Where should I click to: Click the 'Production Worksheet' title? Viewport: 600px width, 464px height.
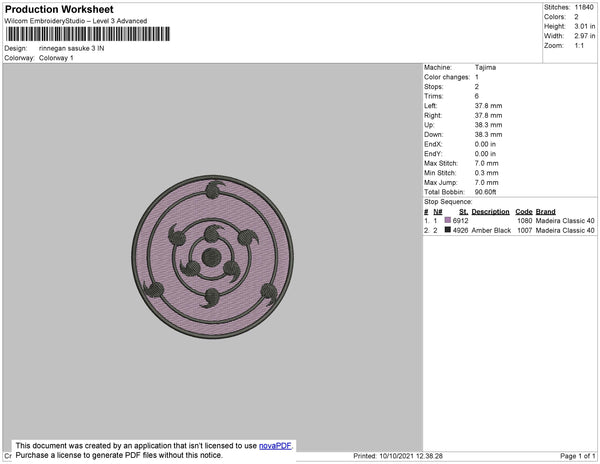coord(59,9)
